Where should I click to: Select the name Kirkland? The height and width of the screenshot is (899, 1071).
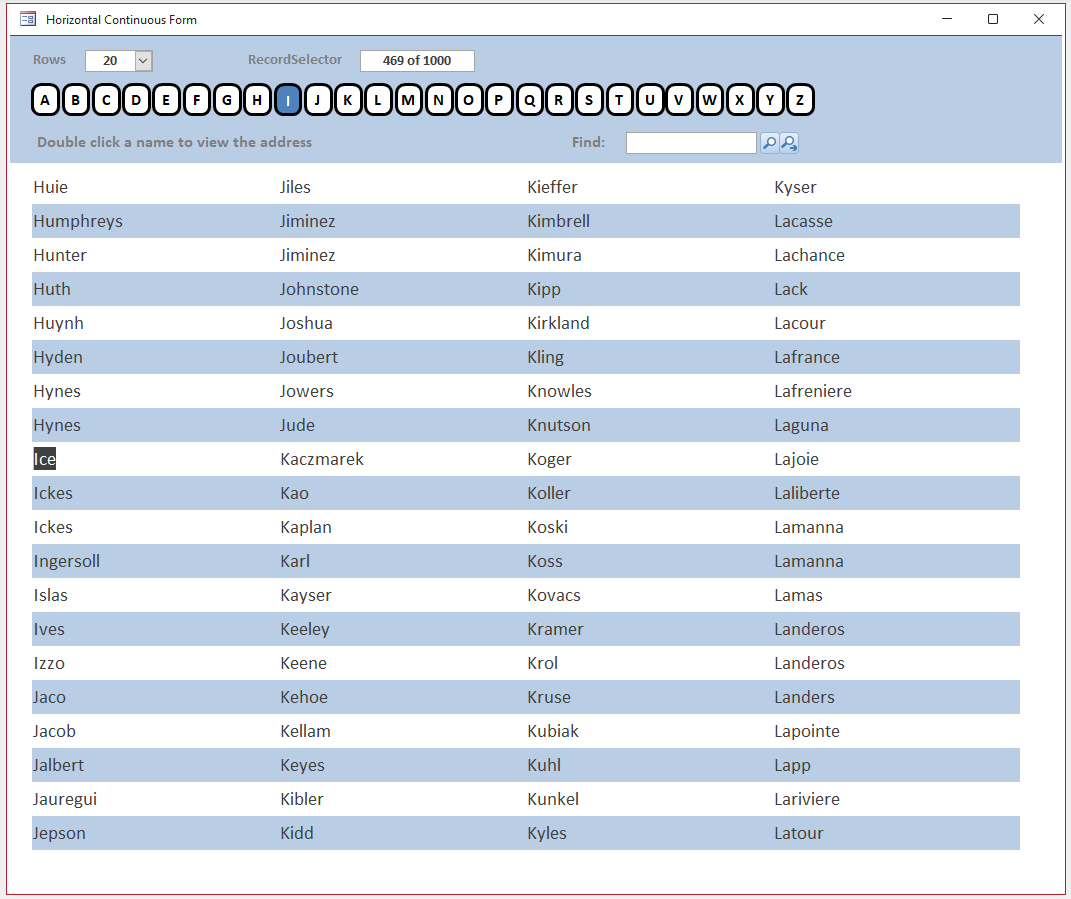click(558, 323)
